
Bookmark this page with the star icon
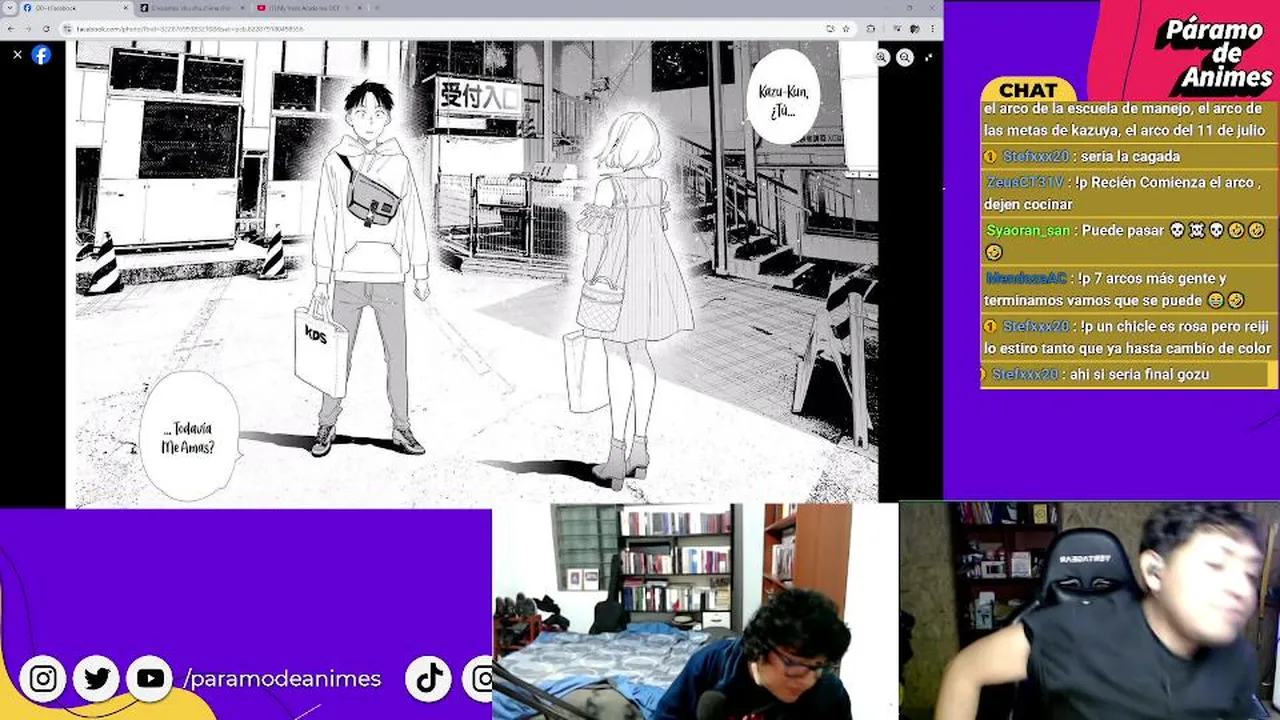[x=847, y=29]
